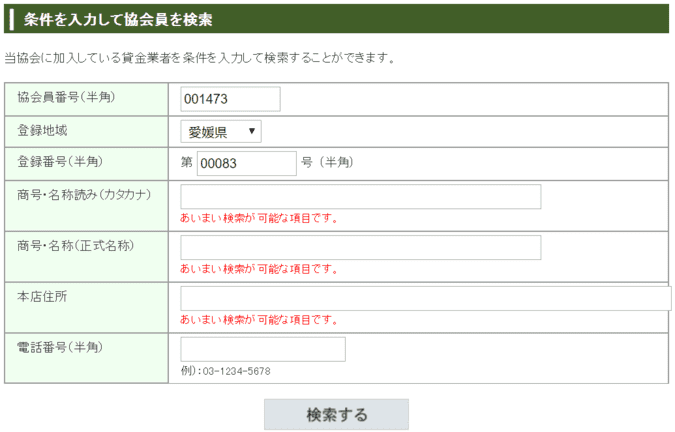Image resolution: width=675 pixels, height=432 pixels.
Task: Focus the 商号・名称読み(カタカナ) text field
Action: click(x=361, y=197)
